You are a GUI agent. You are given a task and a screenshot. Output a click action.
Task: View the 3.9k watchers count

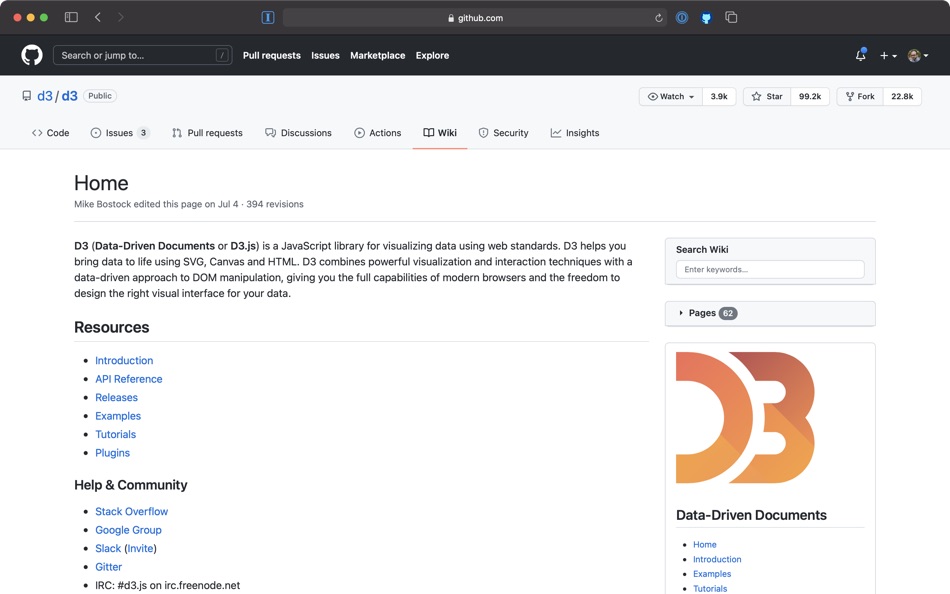pos(719,96)
